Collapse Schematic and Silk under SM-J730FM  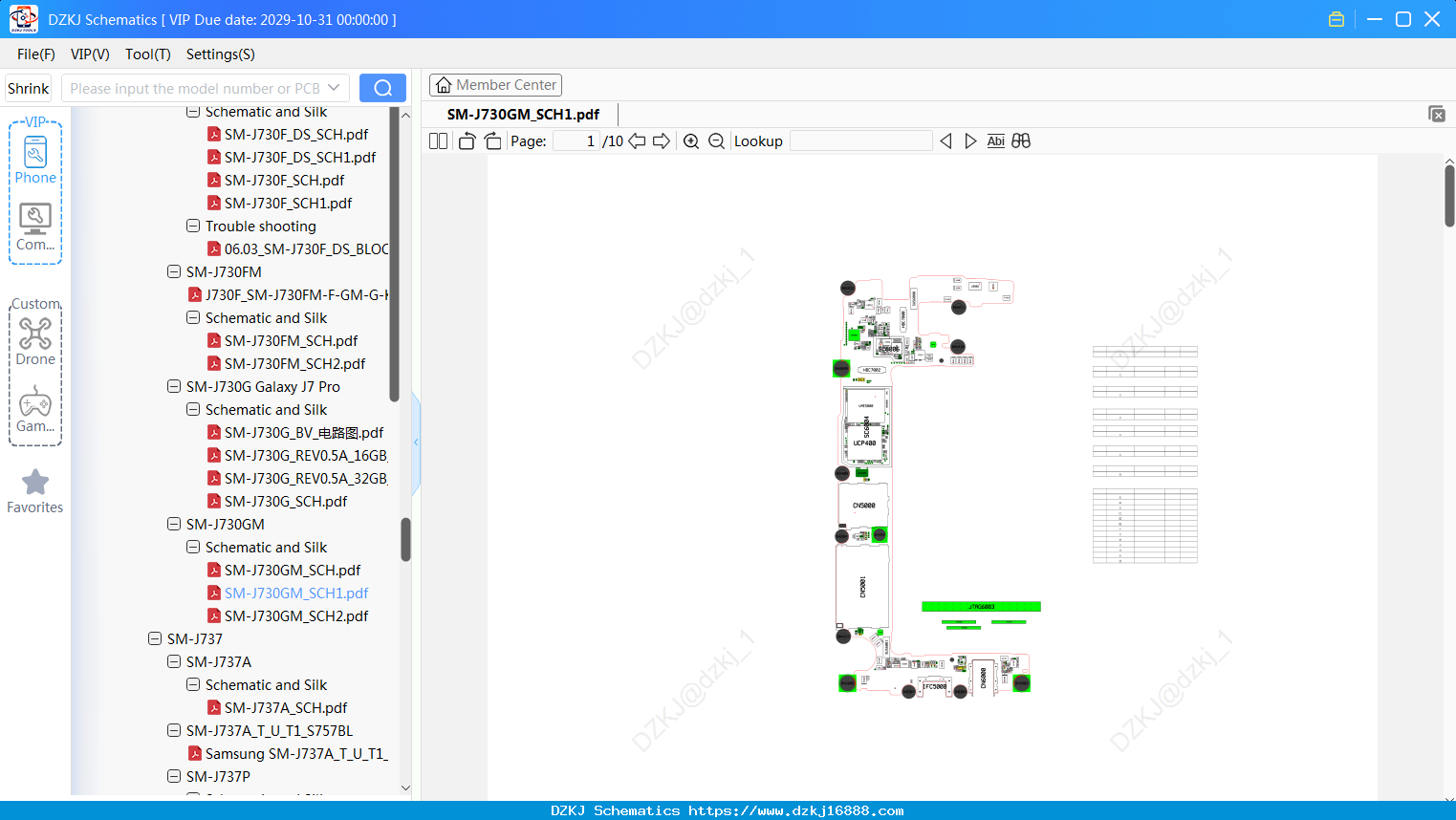pos(193,318)
